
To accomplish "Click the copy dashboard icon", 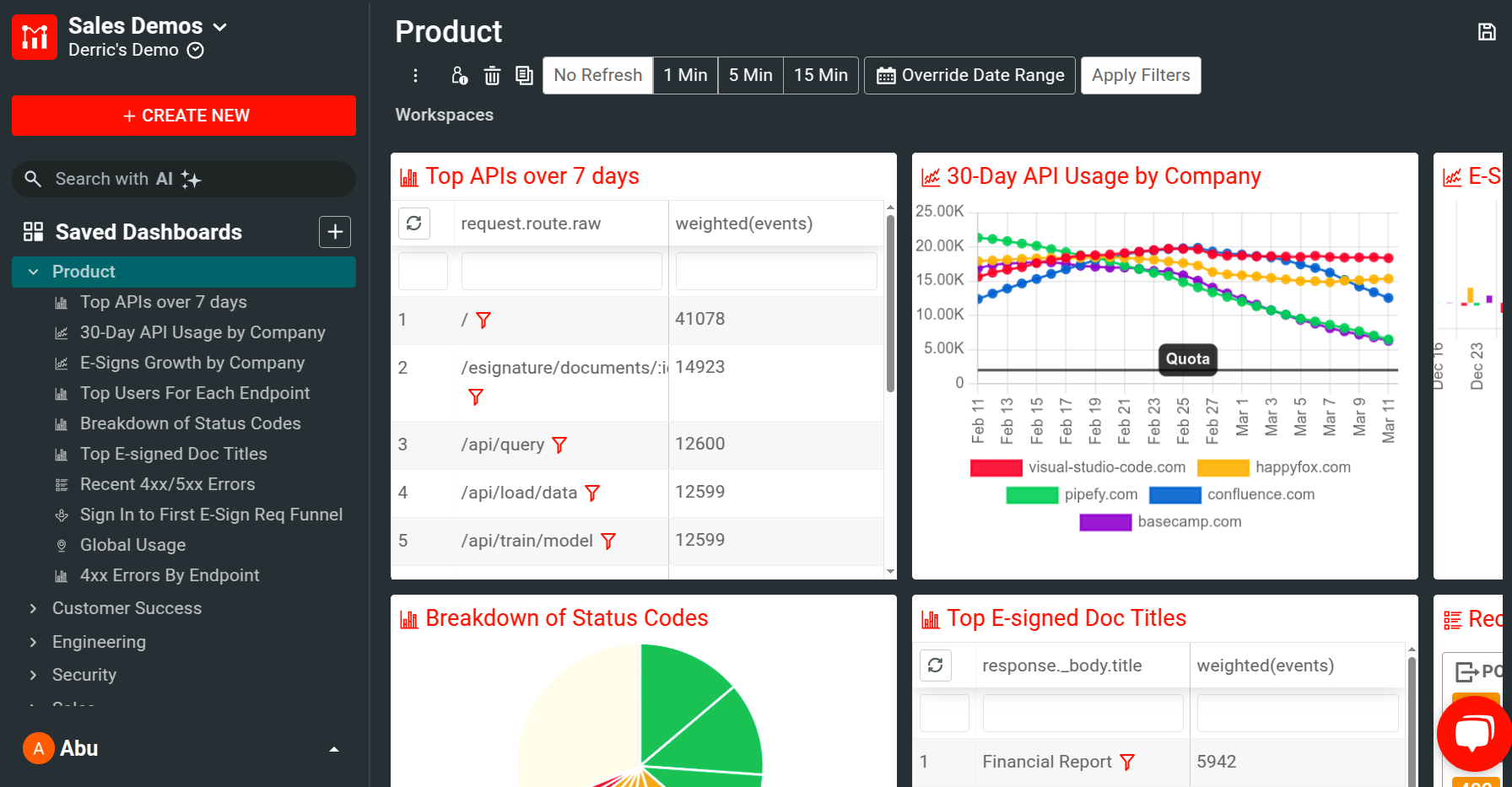I will [x=524, y=75].
